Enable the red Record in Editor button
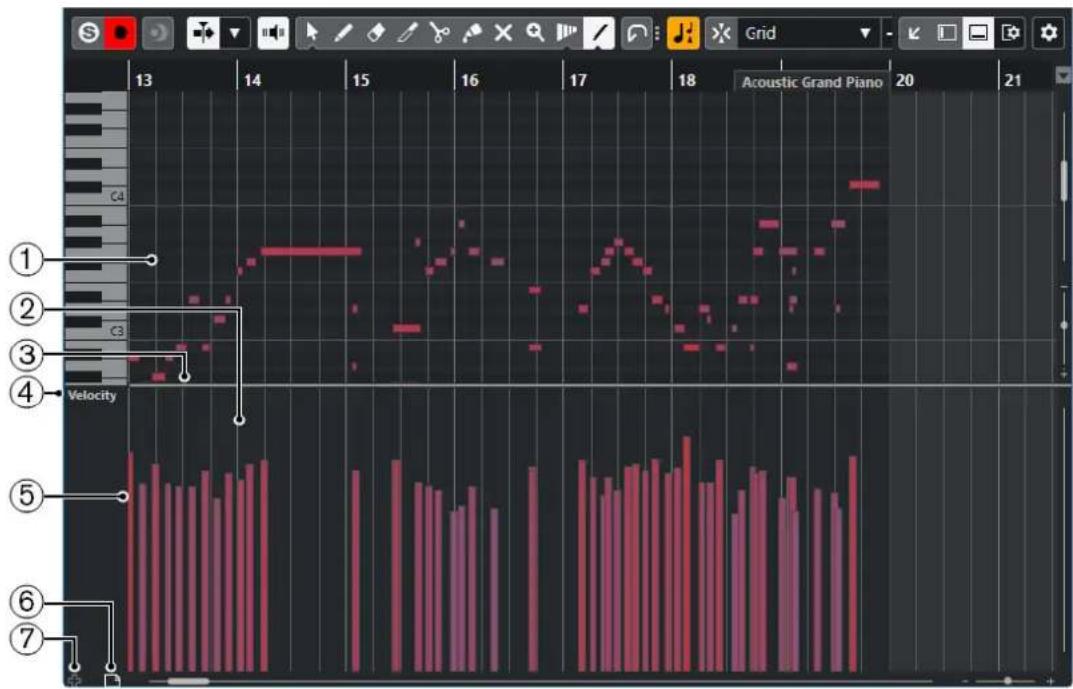The height and width of the screenshot is (689, 1073). pos(120,33)
